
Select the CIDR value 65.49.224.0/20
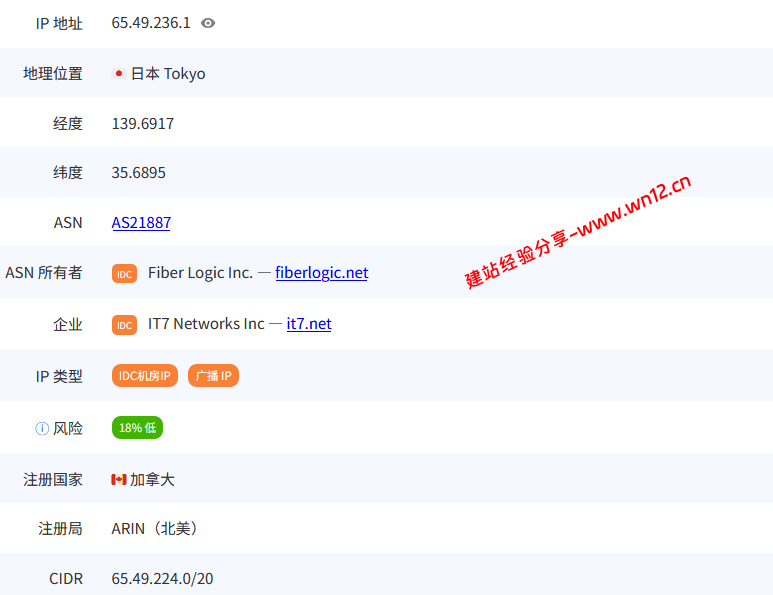162,578
